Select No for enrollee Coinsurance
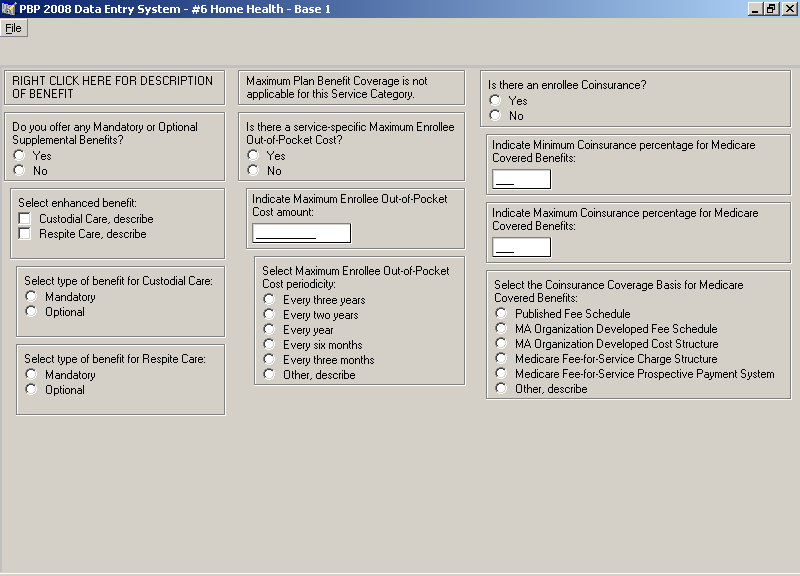Image resolution: width=800 pixels, height=576 pixels. pos(495,115)
